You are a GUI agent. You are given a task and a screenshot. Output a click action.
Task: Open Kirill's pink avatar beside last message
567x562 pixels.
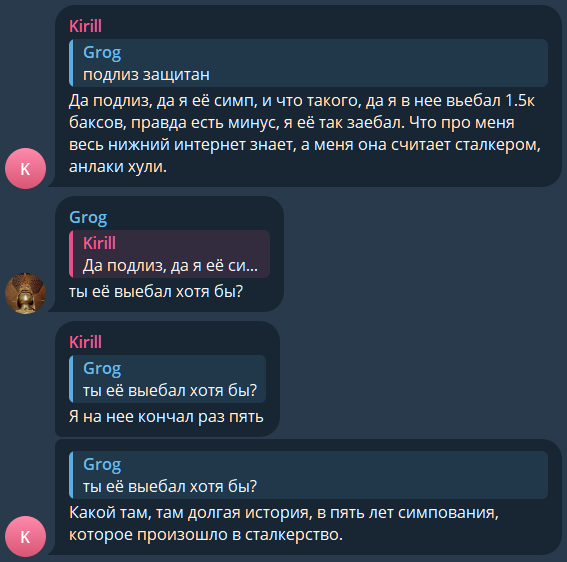(25, 536)
